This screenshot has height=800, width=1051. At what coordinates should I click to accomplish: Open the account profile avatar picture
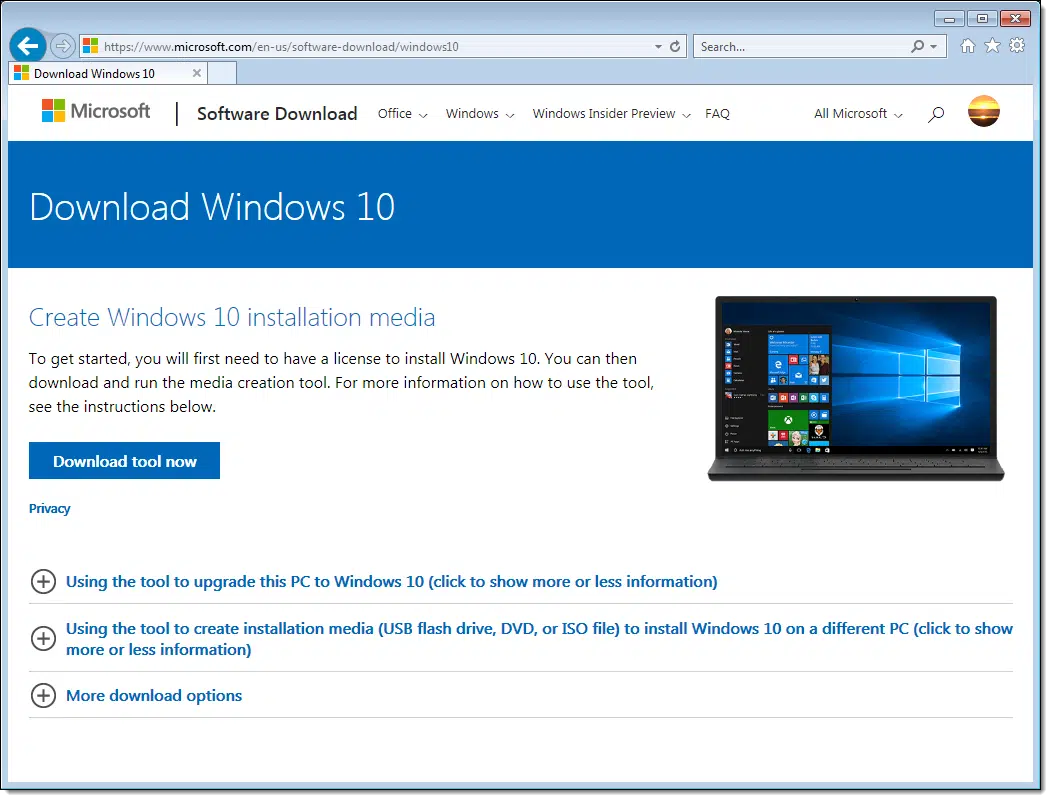pos(984,111)
